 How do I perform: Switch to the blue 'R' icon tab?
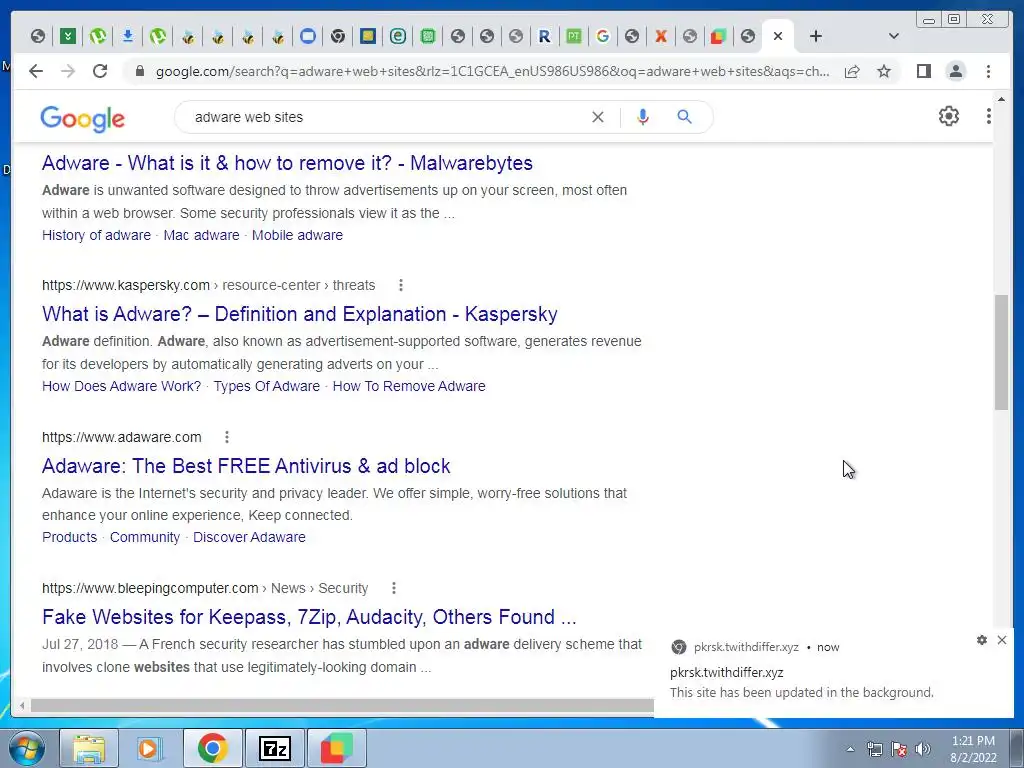pos(544,36)
